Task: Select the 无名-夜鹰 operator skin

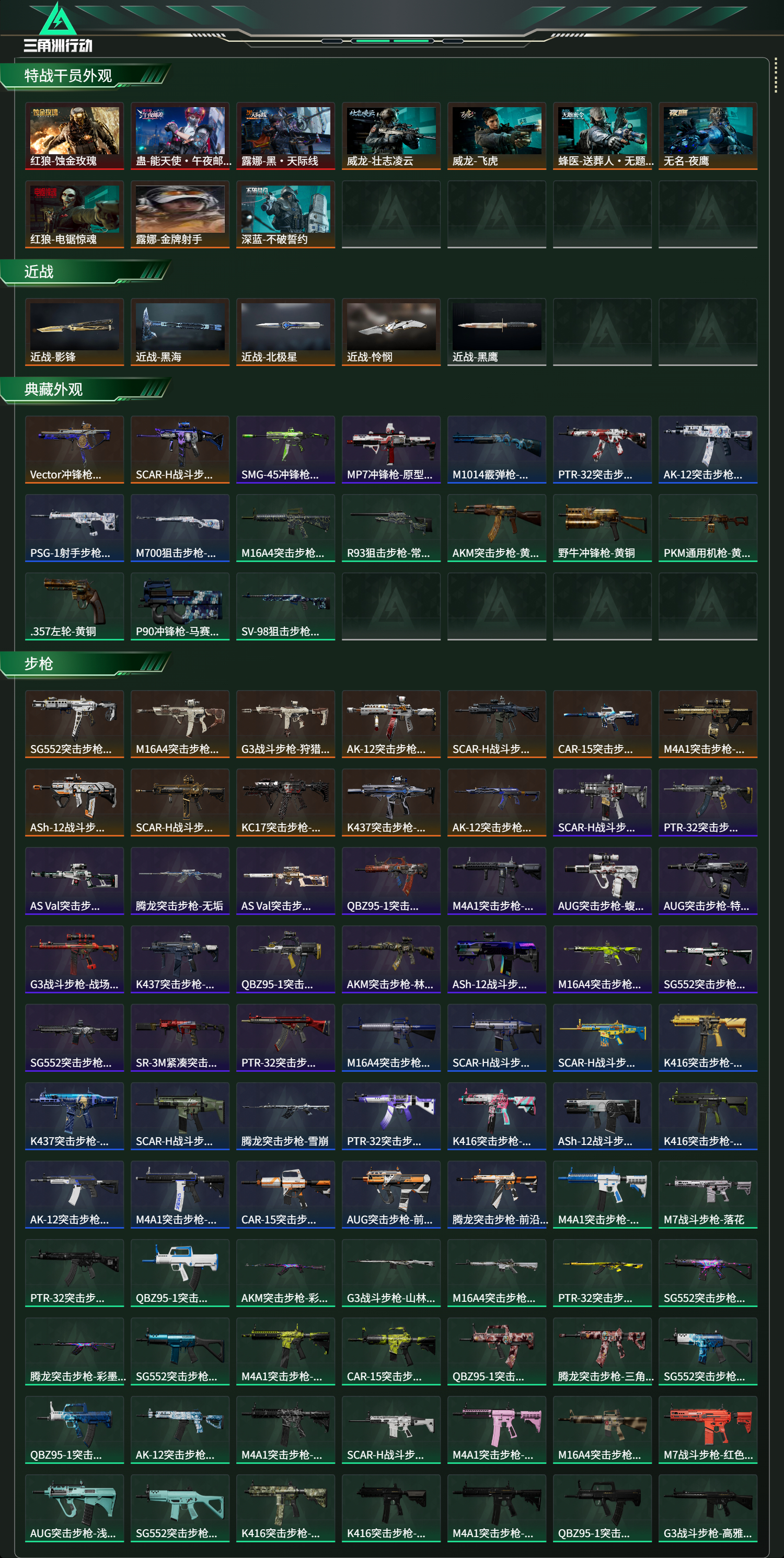Action: point(708,136)
